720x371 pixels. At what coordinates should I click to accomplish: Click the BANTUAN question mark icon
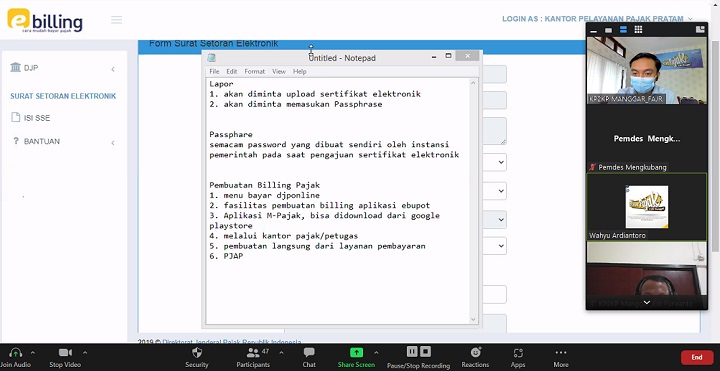(16, 141)
